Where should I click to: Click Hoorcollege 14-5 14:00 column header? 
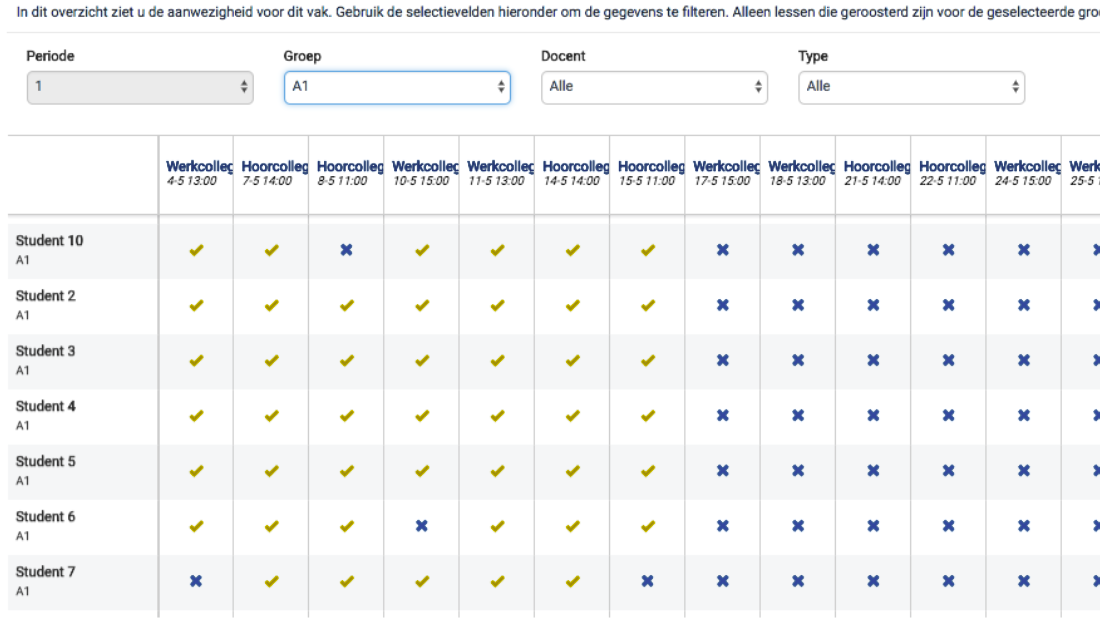pyautogui.click(x=575, y=173)
